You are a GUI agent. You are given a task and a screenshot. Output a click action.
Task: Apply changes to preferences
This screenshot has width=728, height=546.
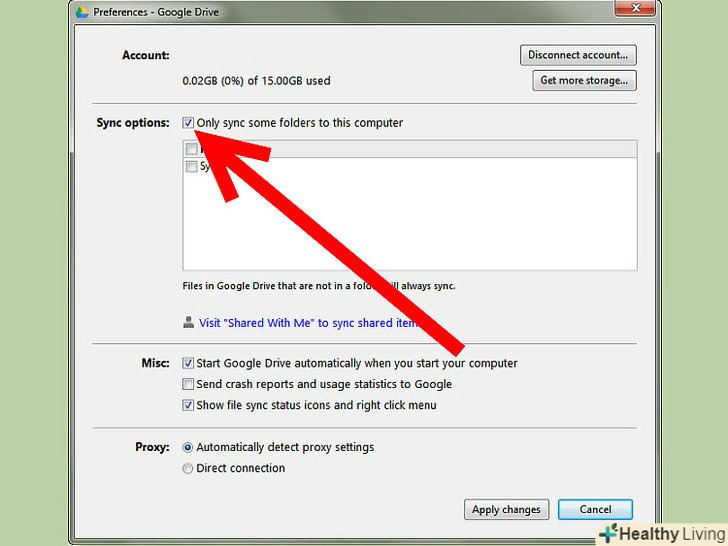pos(507,510)
